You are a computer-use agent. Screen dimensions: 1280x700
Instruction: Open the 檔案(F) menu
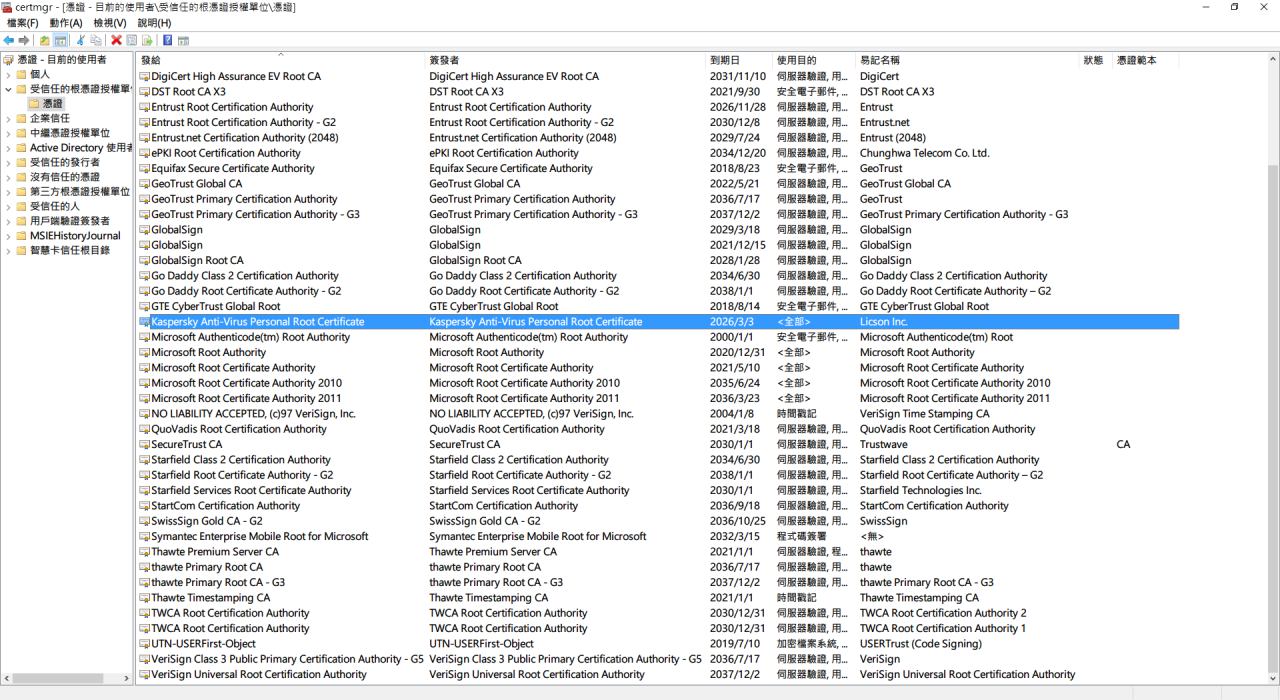click(22, 23)
